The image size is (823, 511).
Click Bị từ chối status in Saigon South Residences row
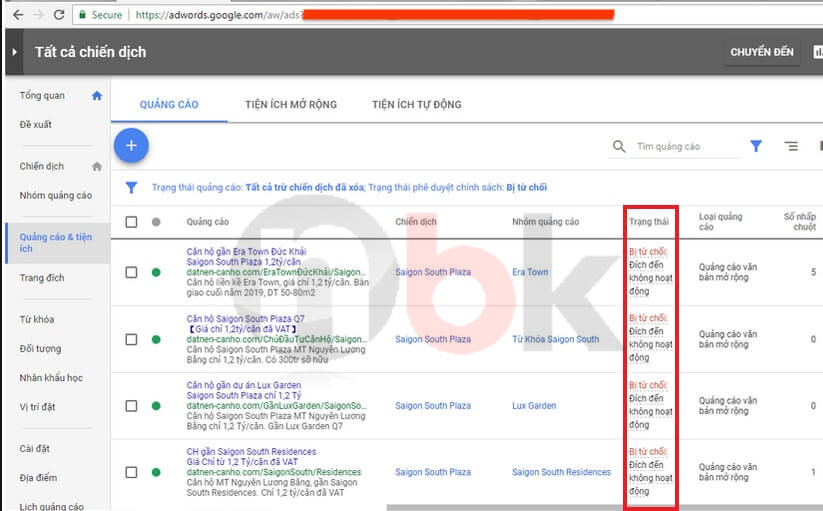648,452
